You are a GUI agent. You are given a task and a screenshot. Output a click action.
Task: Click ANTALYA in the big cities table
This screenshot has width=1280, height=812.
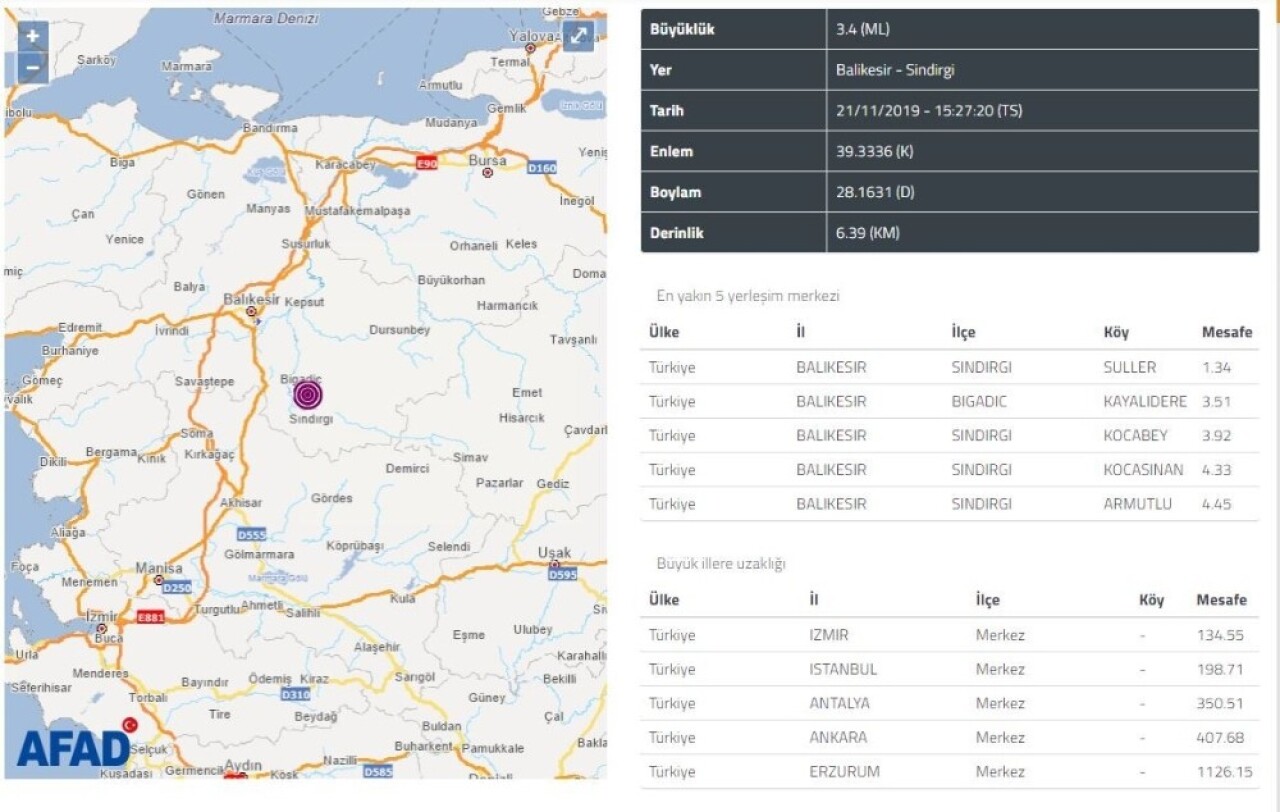coord(840,703)
